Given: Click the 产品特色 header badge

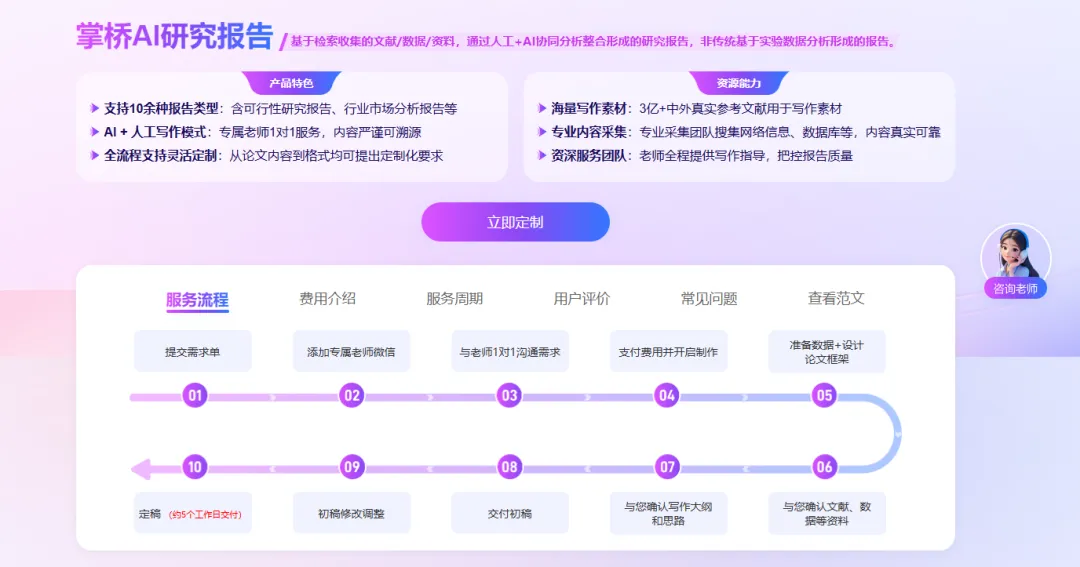Looking at the screenshot, I should [x=291, y=83].
